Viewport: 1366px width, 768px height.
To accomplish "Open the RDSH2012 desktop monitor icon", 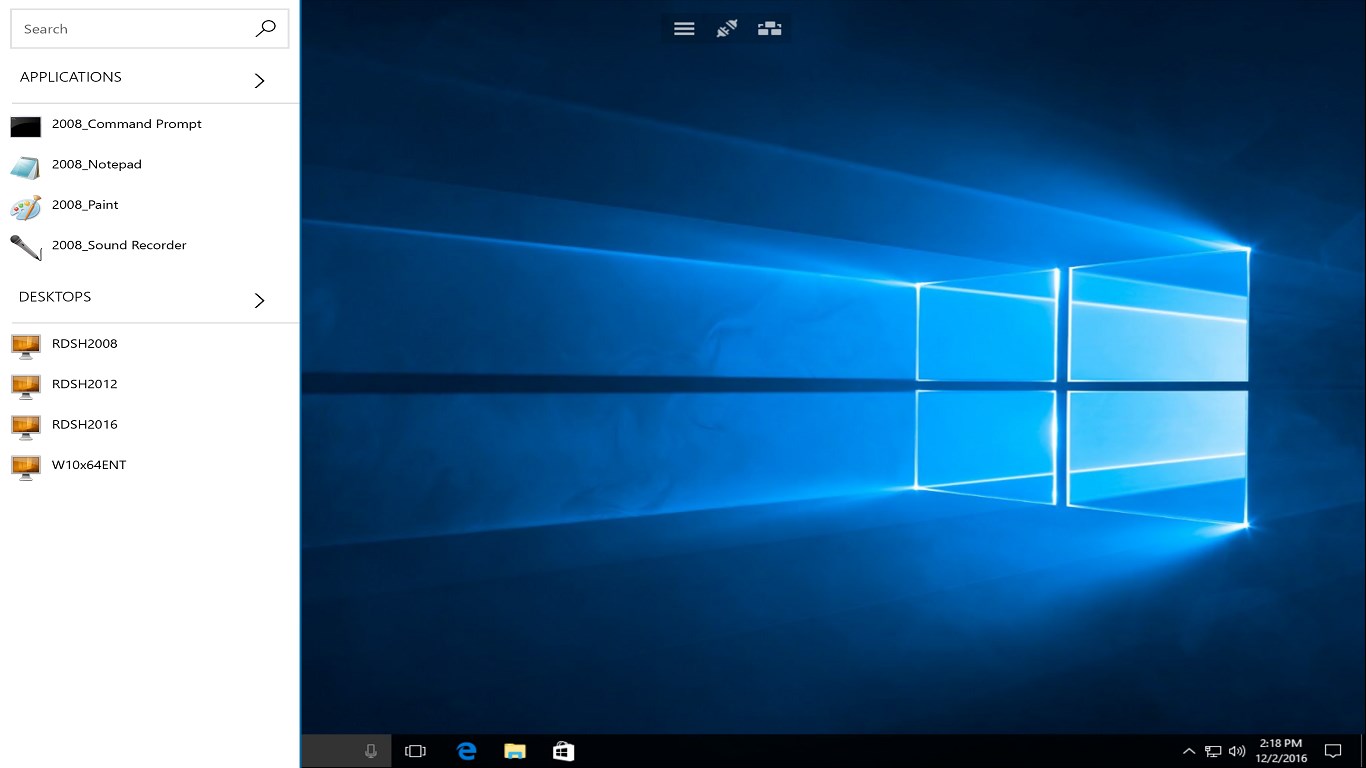I will pyautogui.click(x=26, y=385).
